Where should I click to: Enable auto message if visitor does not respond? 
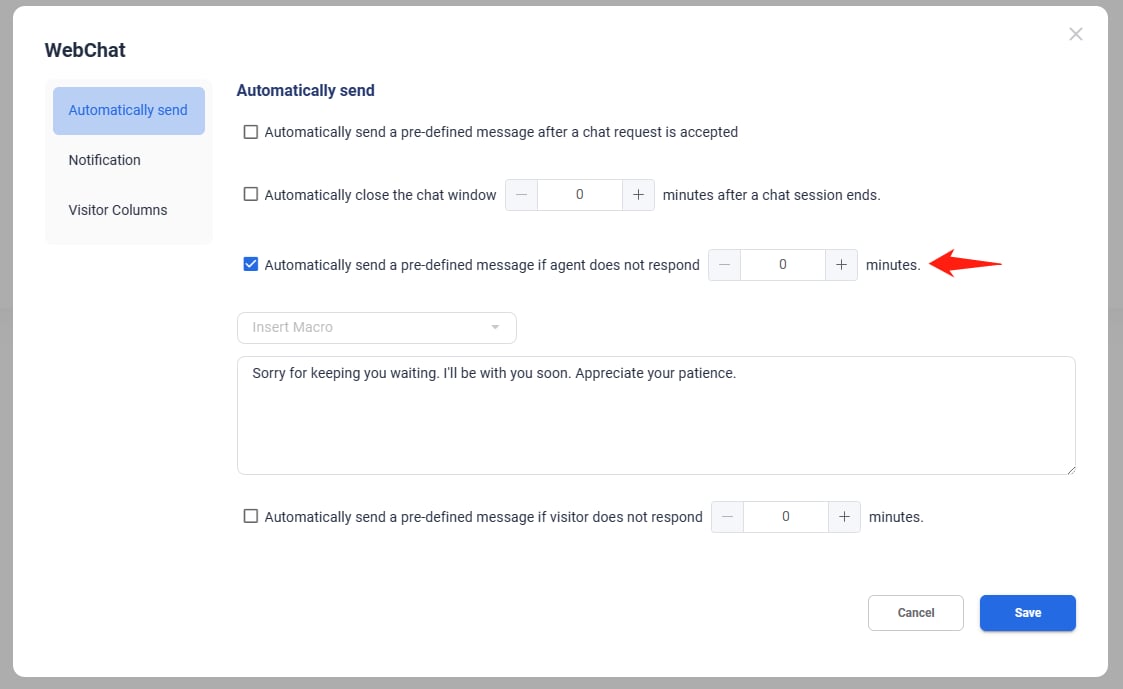pos(251,517)
